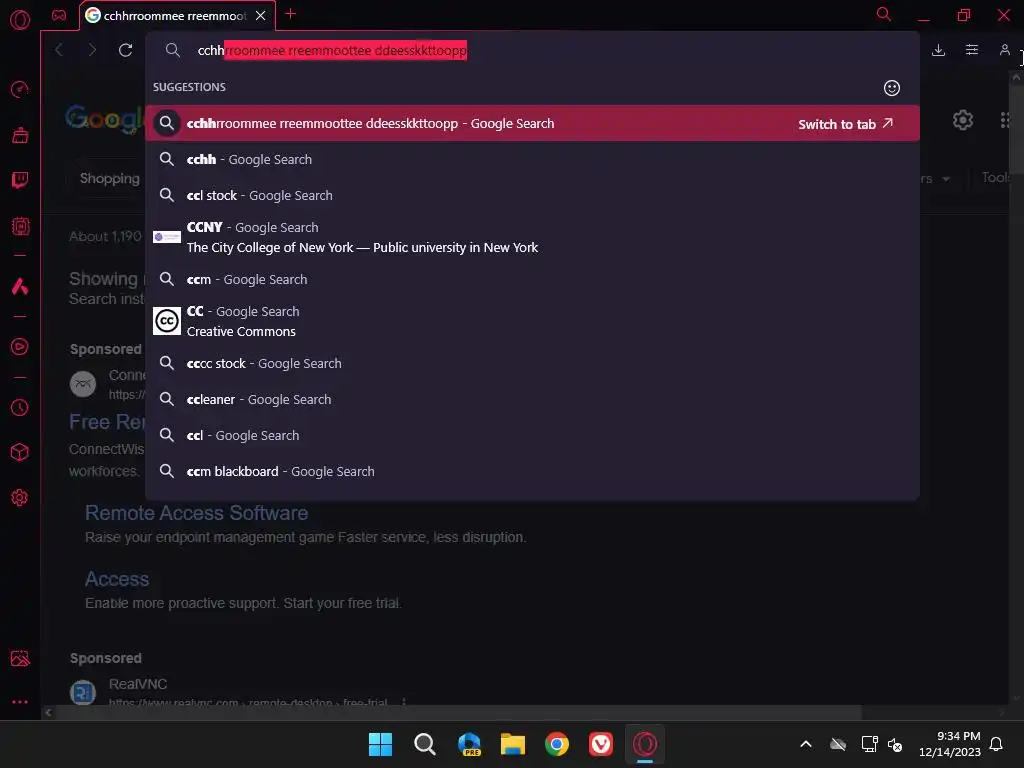The width and height of the screenshot is (1024, 768).
Task: Click the address bar text field
Action: pyautogui.click(x=532, y=50)
